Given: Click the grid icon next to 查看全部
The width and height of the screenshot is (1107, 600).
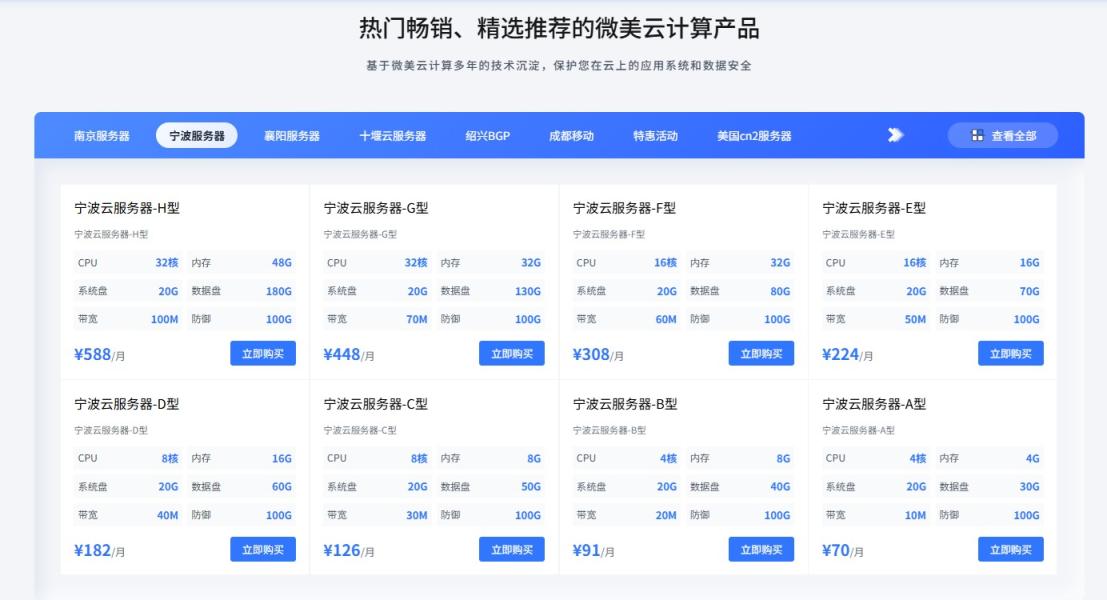Looking at the screenshot, I should click(x=977, y=135).
